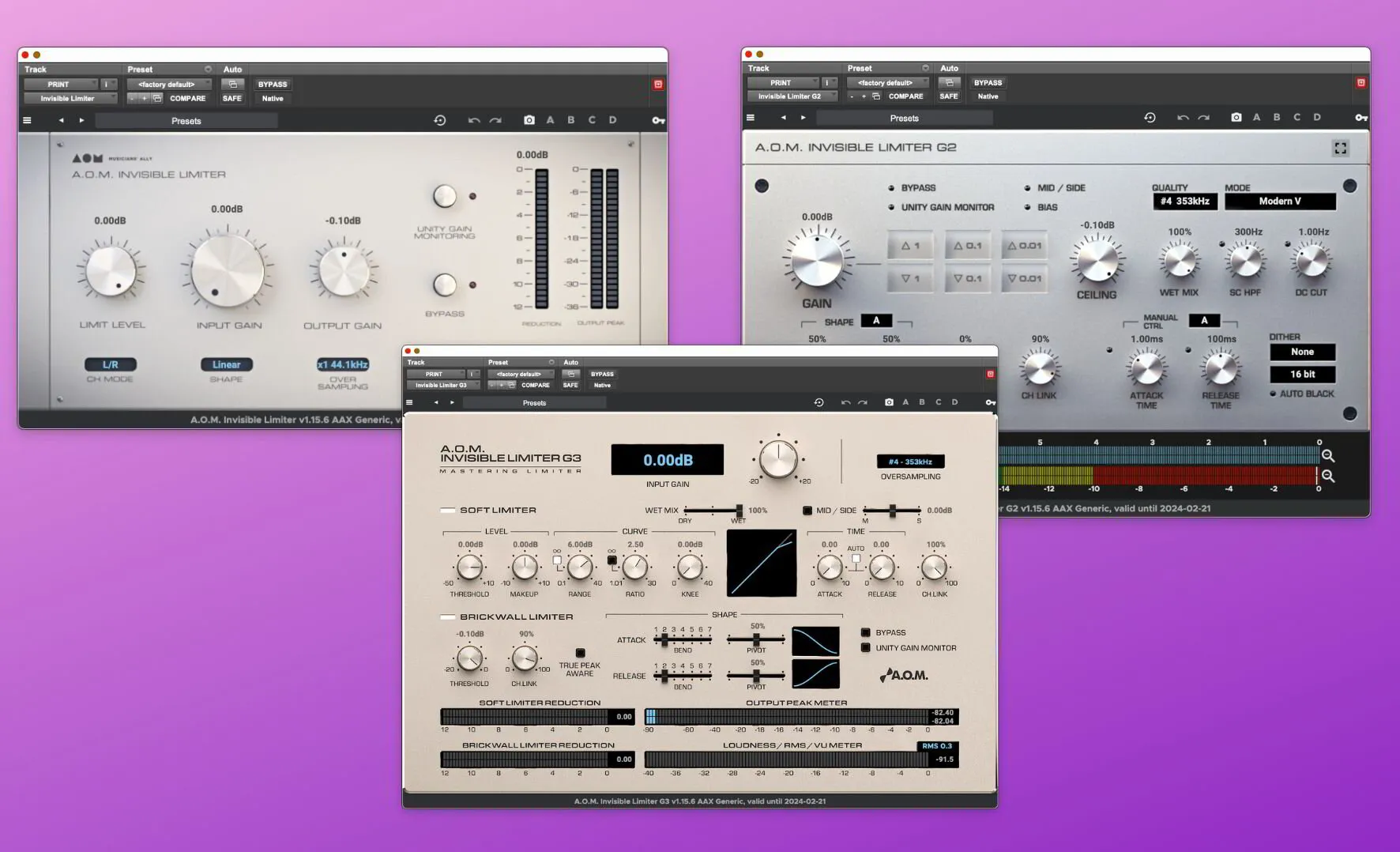Viewport: 1400px width, 852px height.
Task: Click the fullscreen expand icon on Invisible Limiter G2
Action: point(1340,148)
